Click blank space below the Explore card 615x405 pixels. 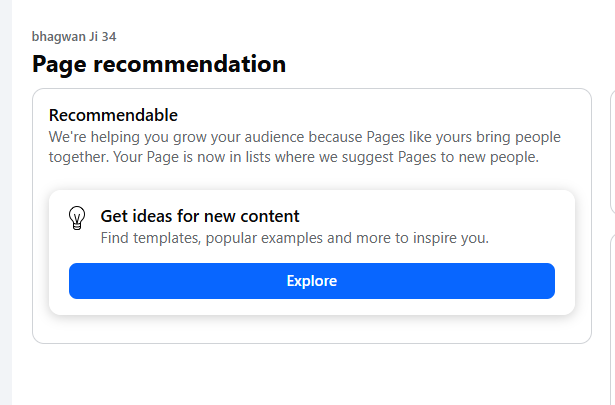(311, 328)
